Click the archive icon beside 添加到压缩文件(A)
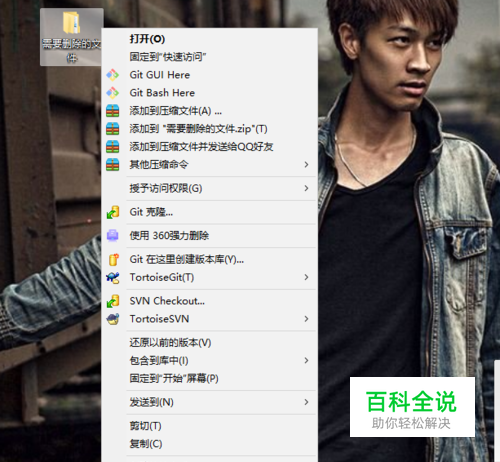This screenshot has width=500, height=462. (x=112, y=111)
